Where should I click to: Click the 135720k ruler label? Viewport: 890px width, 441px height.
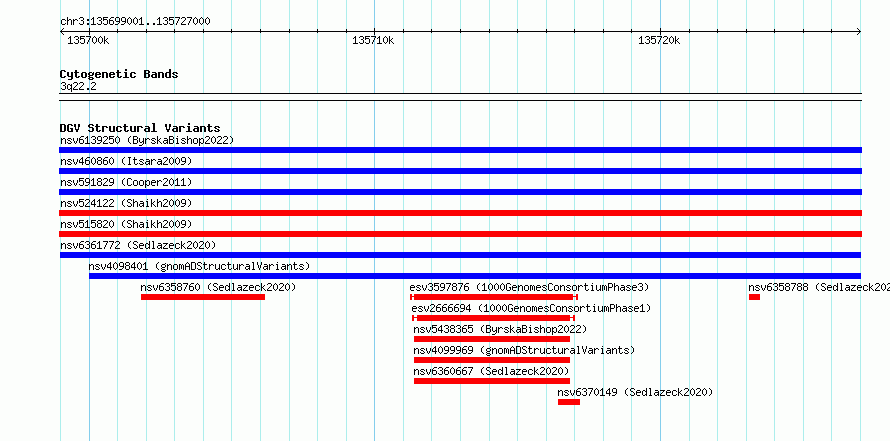tap(660, 40)
